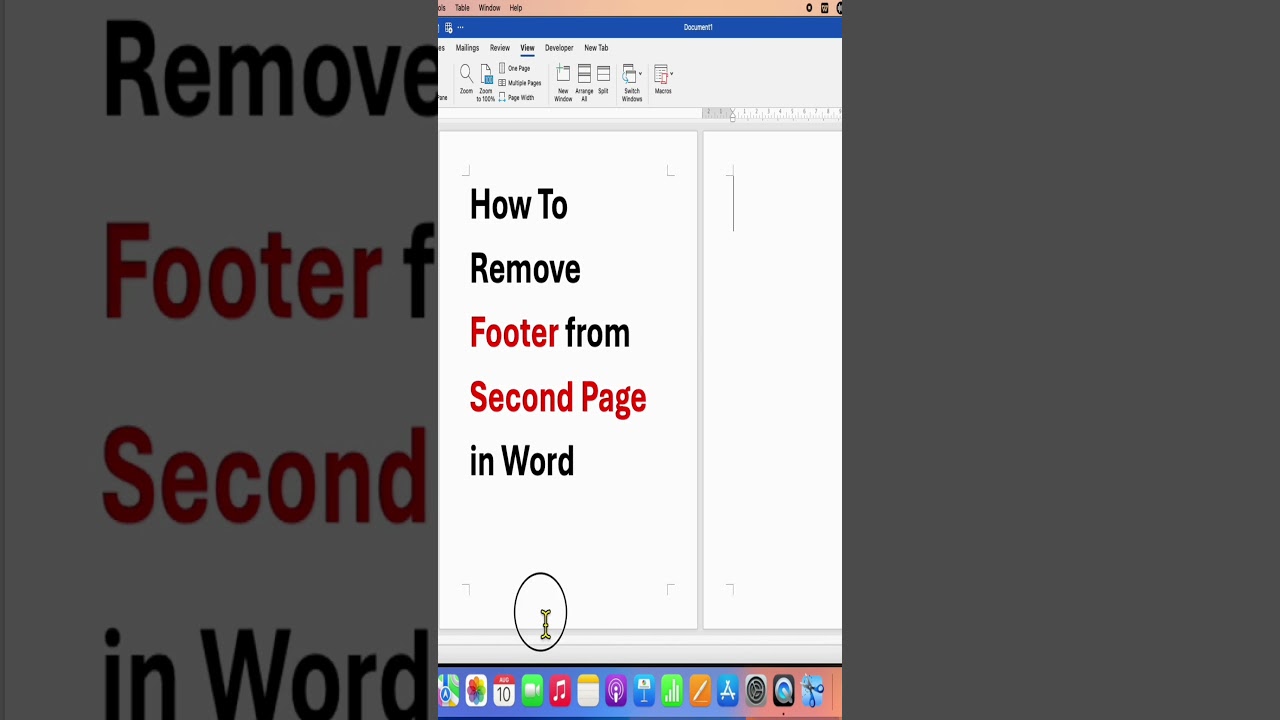1280x720 pixels.
Task: Click the red 'Second Page' text
Action: (x=558, y=398)
